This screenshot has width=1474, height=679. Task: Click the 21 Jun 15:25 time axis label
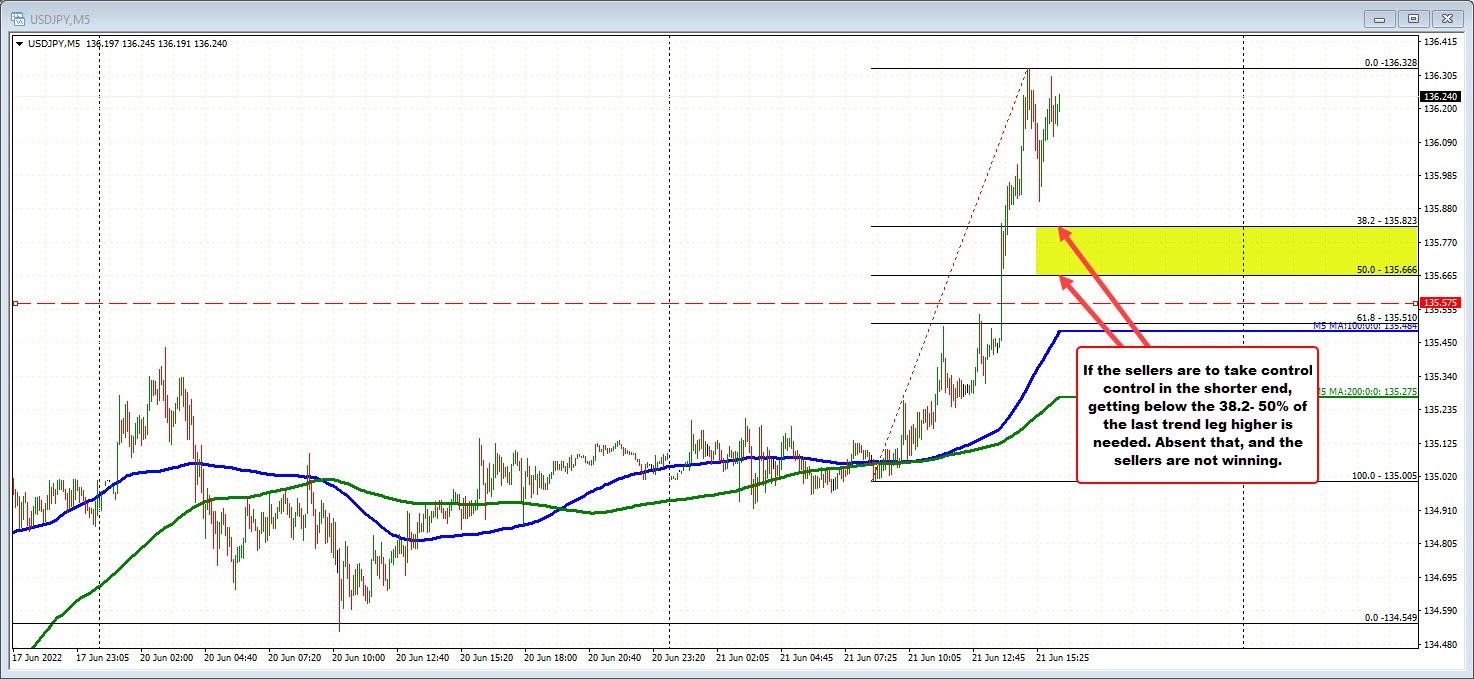click(x=1064, y=659)
